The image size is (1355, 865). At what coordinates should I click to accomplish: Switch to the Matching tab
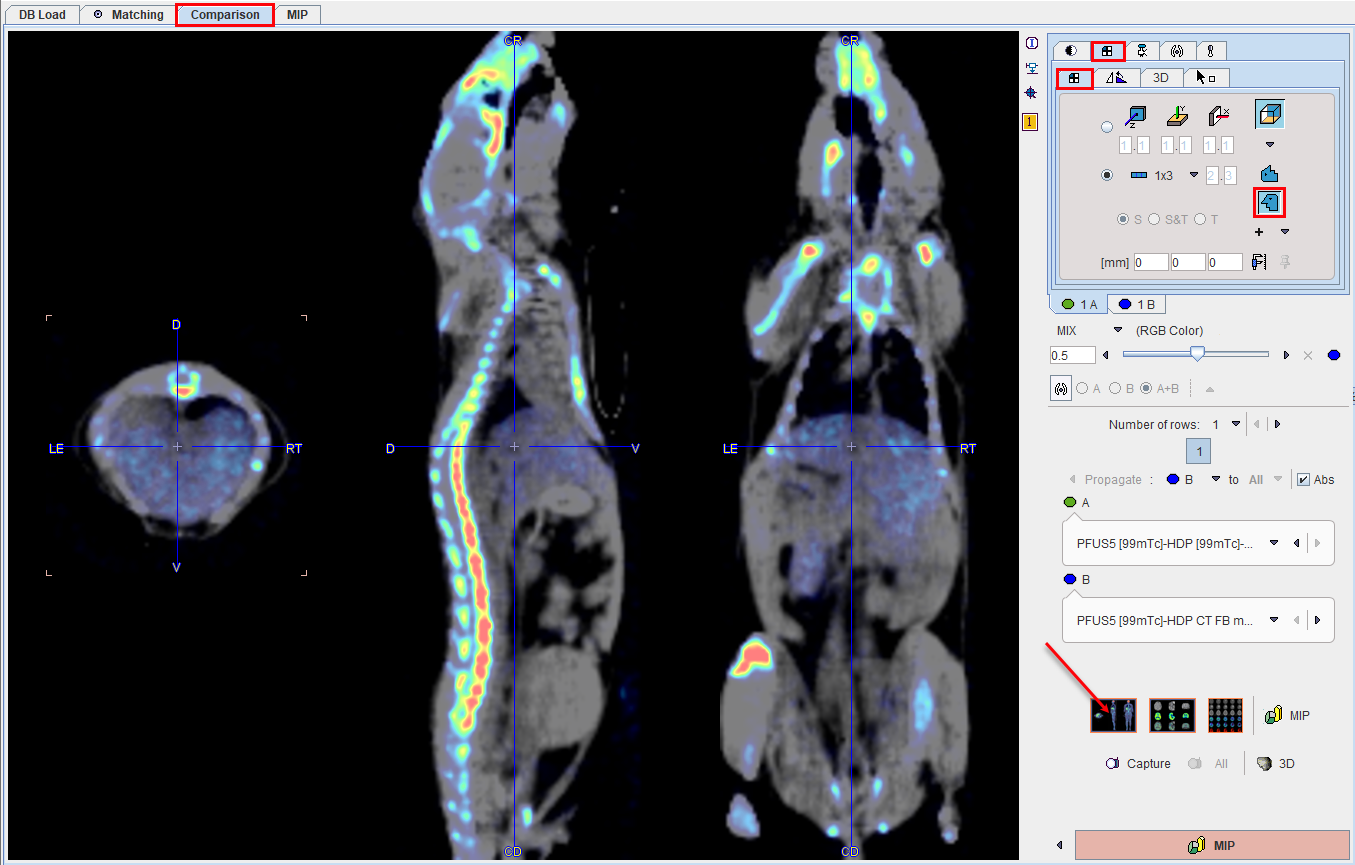point(127,15)
